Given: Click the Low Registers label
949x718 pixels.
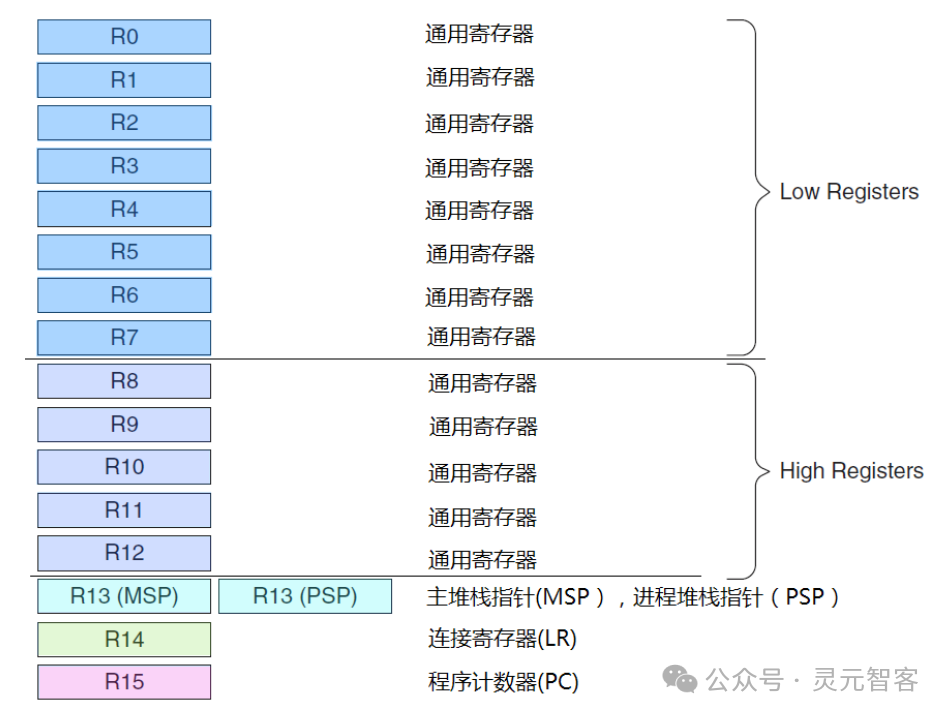Looking at the screenshot, I should click(x=849, y=192).
